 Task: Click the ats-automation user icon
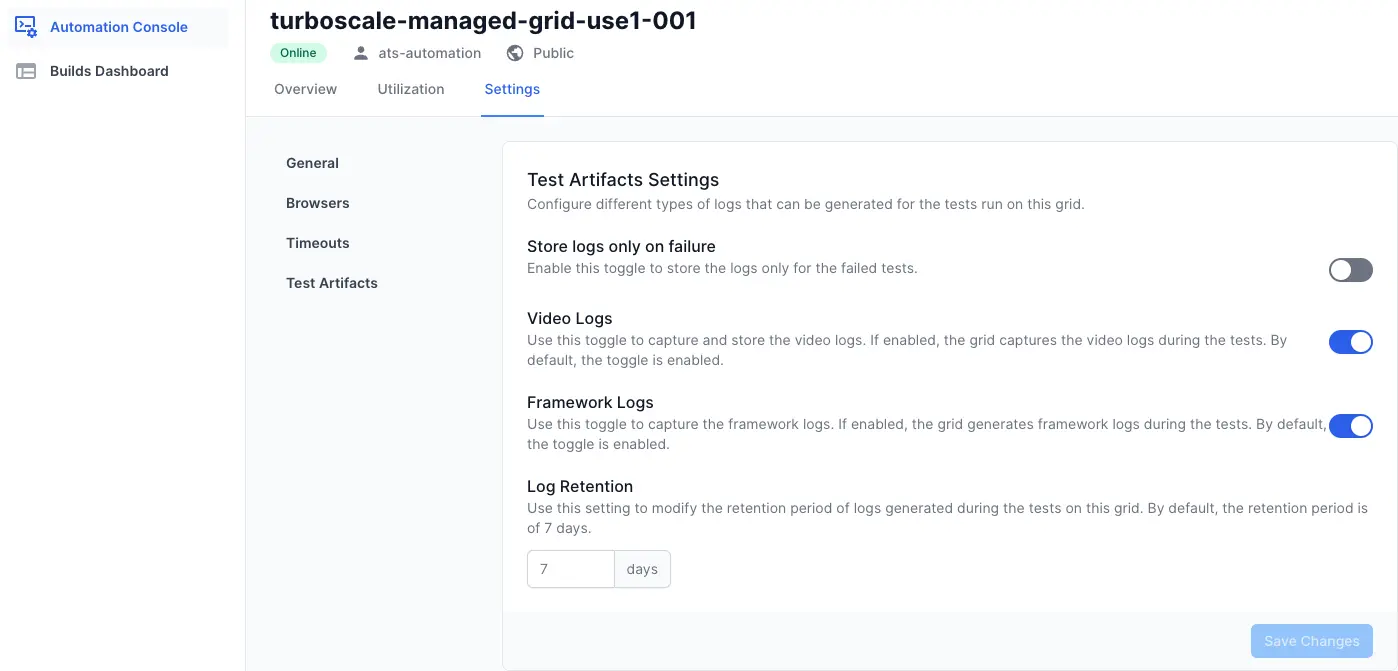point(361,53)
